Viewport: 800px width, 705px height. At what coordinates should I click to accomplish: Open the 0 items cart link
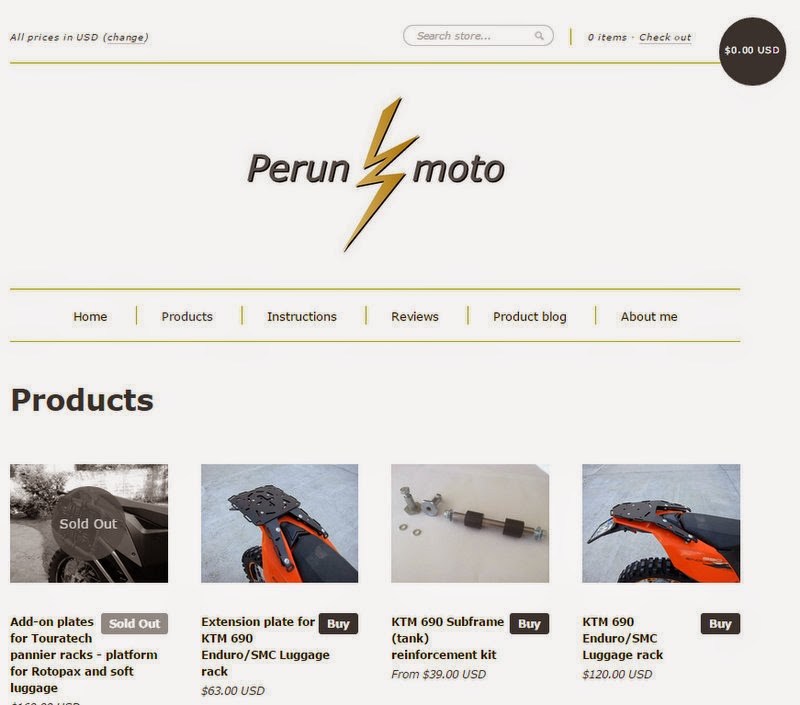click(607, 37)
